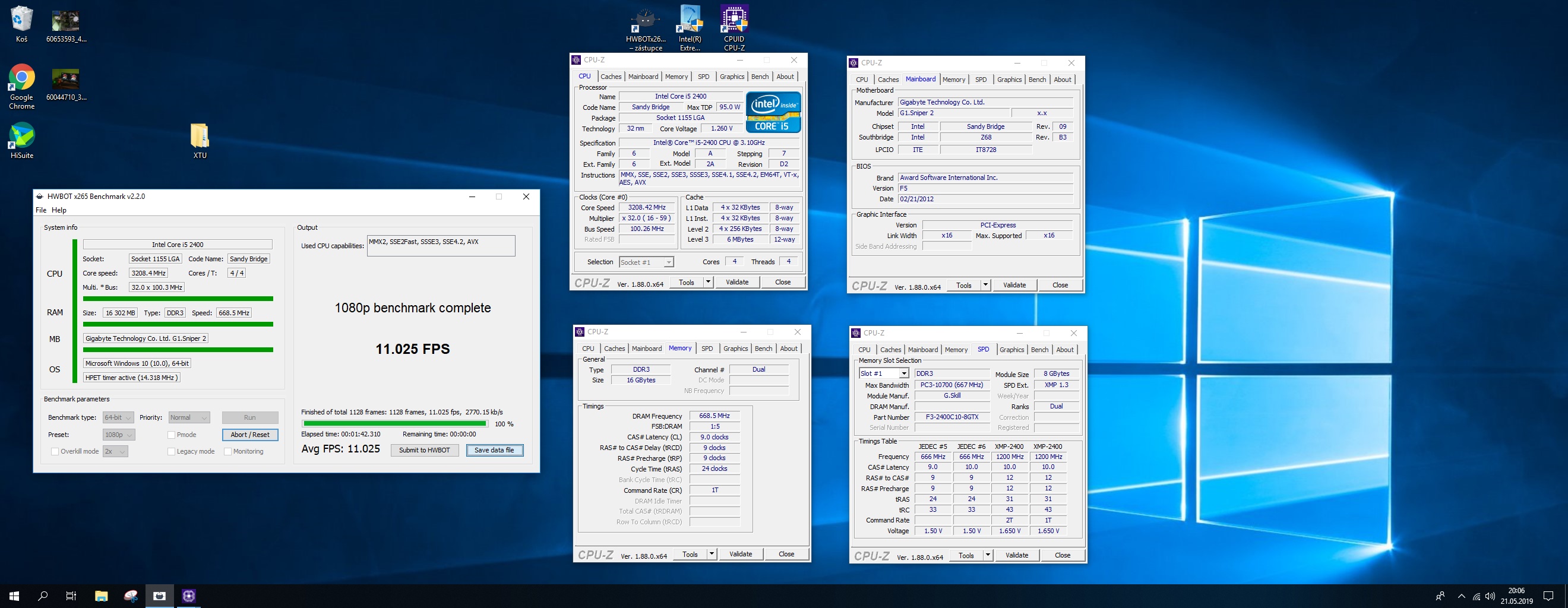Click Validate in CPU-Z CPU window

(737, 282)
